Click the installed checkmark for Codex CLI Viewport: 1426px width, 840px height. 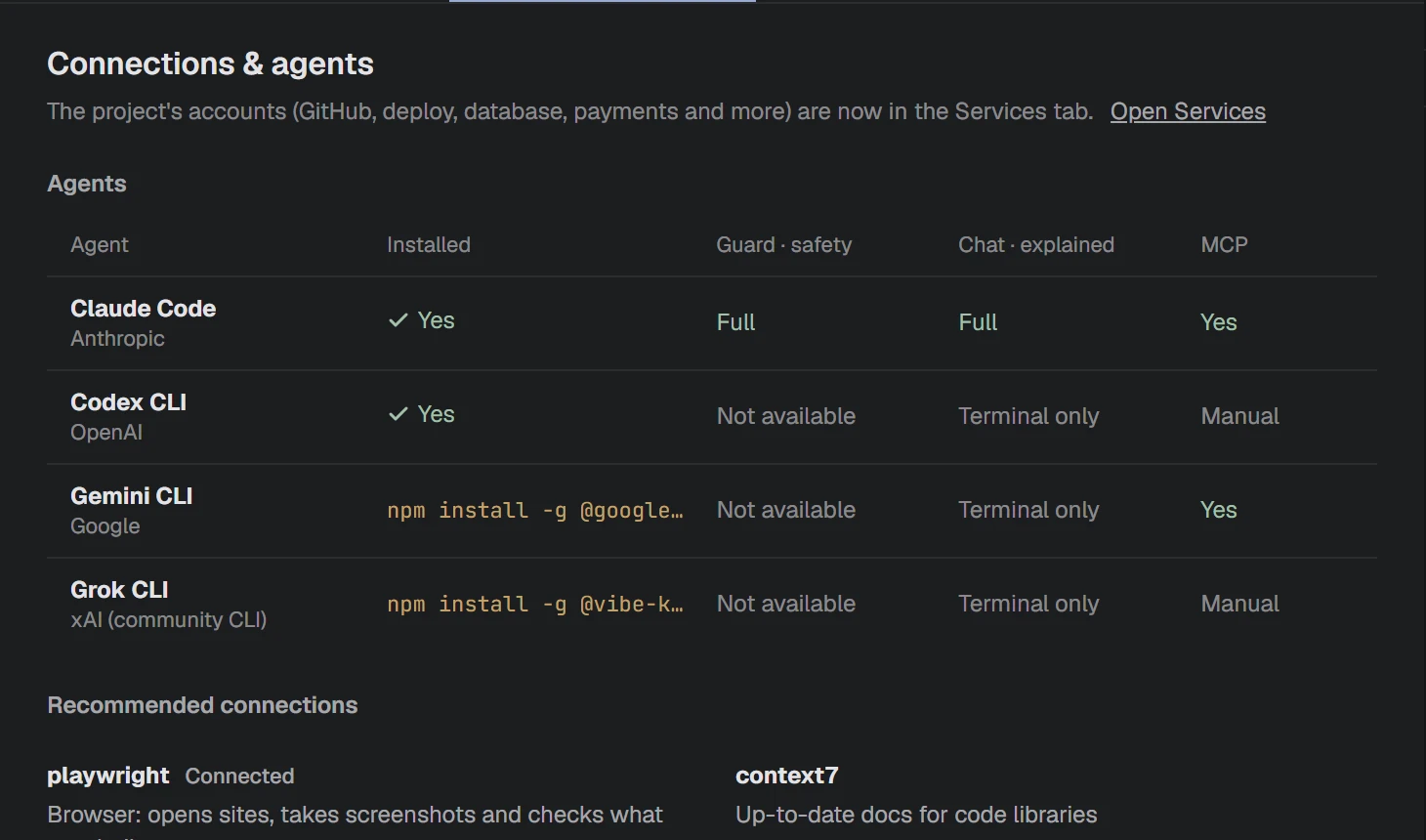[x=398, y=414]
